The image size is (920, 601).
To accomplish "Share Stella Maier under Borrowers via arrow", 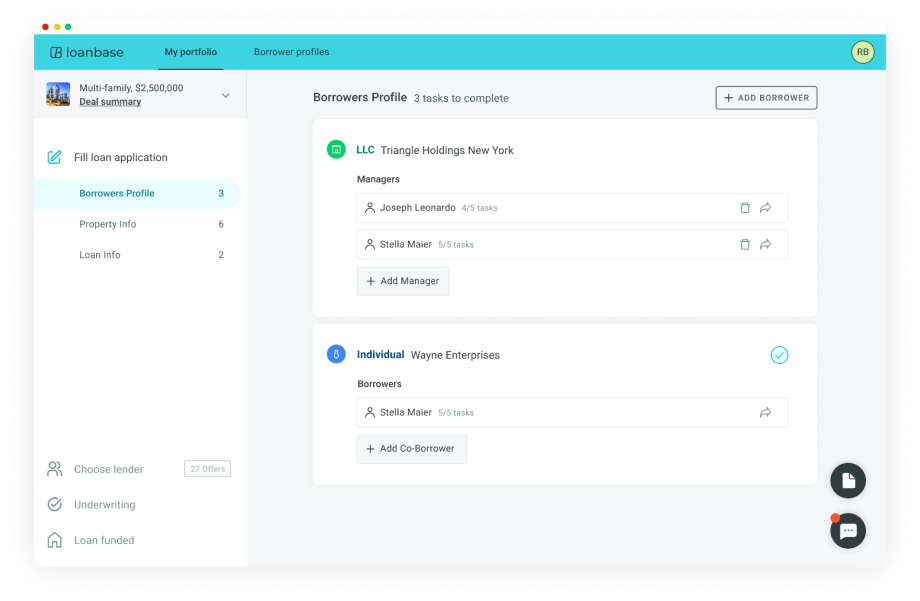I will pyautogui.click(x=766, y=413).
